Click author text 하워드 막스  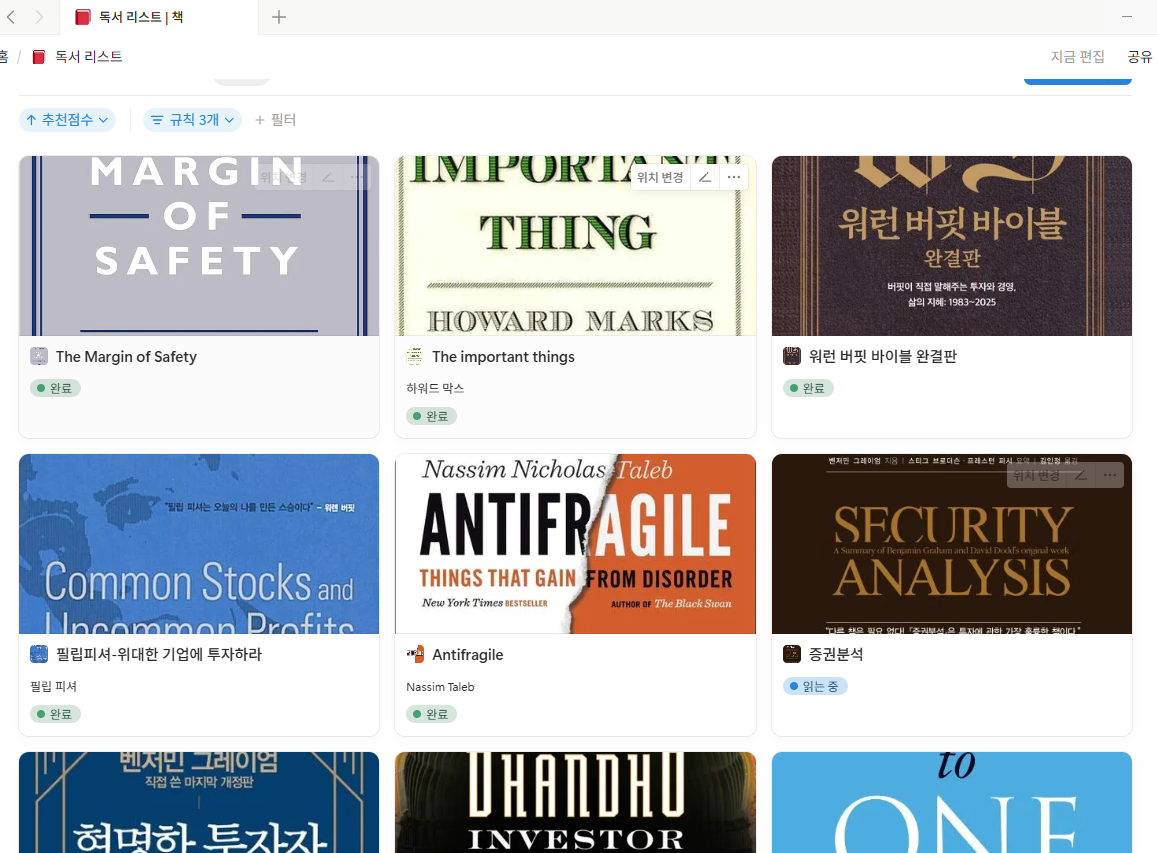(435, 388)
